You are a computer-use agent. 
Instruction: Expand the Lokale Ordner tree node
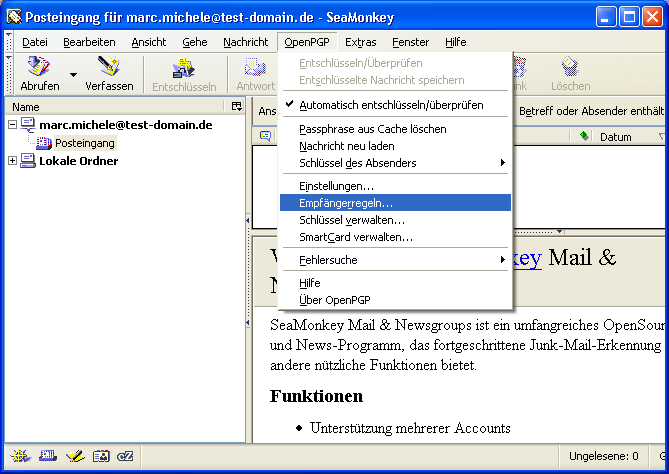(x=12, y=161)
